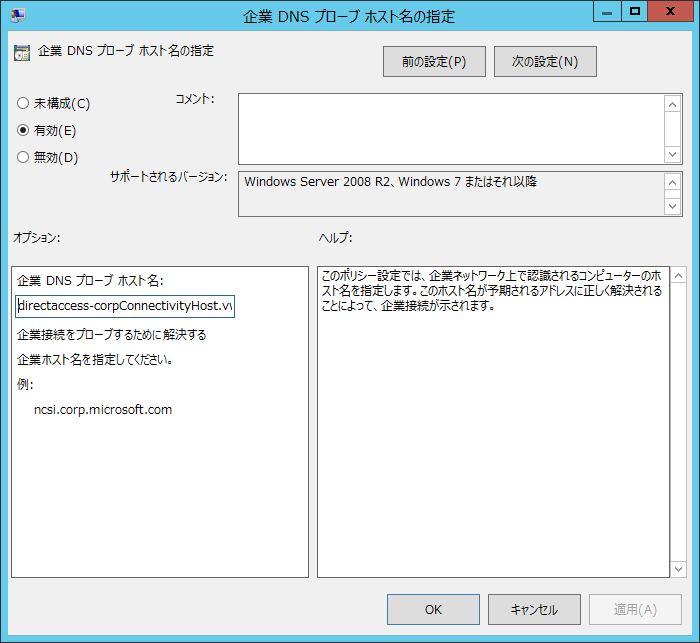This screenshot has height=643, width=700.
Task: Click supported versions scroll down arrow
Action: click(x=673, y=206)
